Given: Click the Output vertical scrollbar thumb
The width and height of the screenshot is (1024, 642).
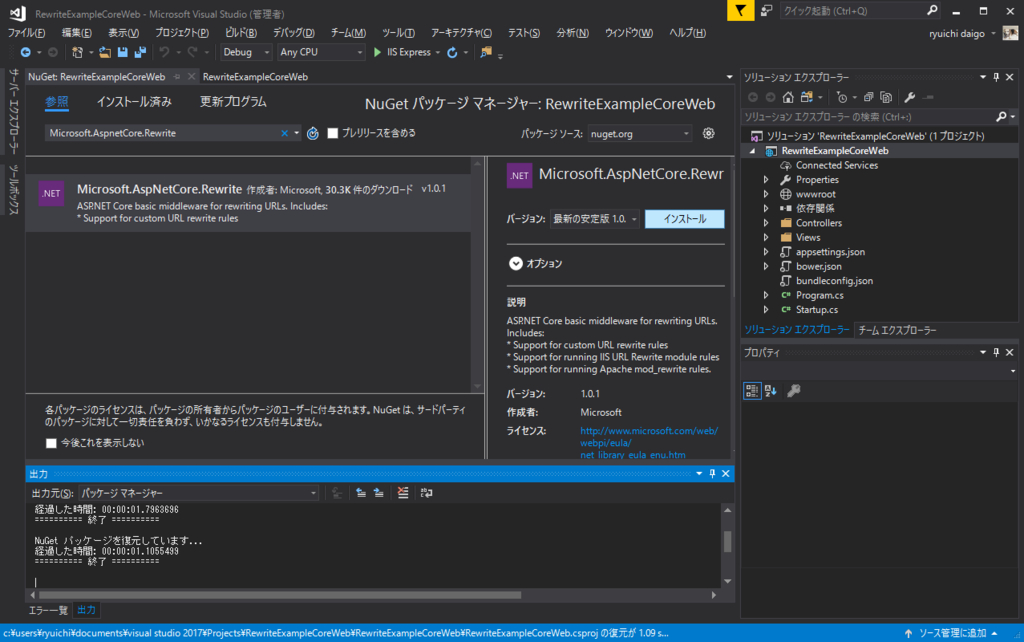Looking at the screenshot, I should (x=727, y=541).
